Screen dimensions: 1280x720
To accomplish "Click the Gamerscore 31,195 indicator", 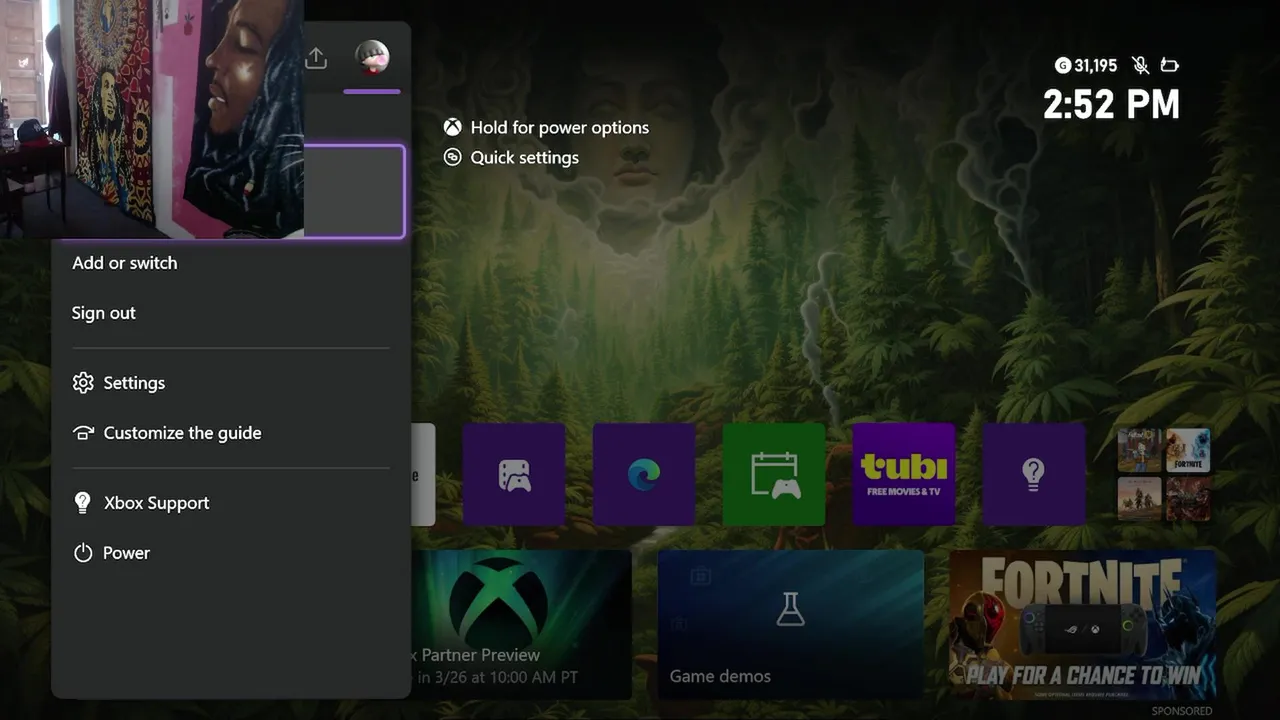I will [x=1086, y=65].
